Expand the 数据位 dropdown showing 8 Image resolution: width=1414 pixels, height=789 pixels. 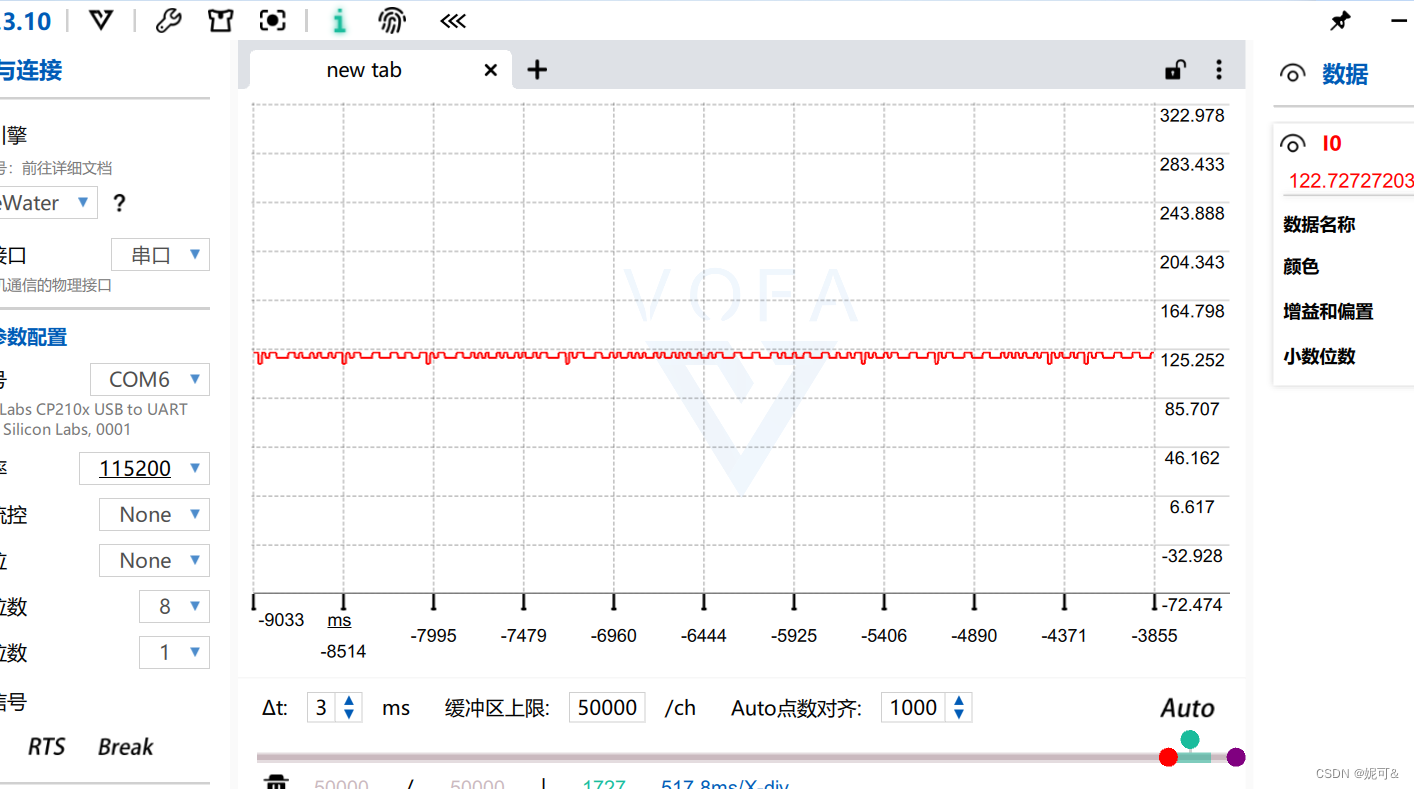click(x=174, y=606)
